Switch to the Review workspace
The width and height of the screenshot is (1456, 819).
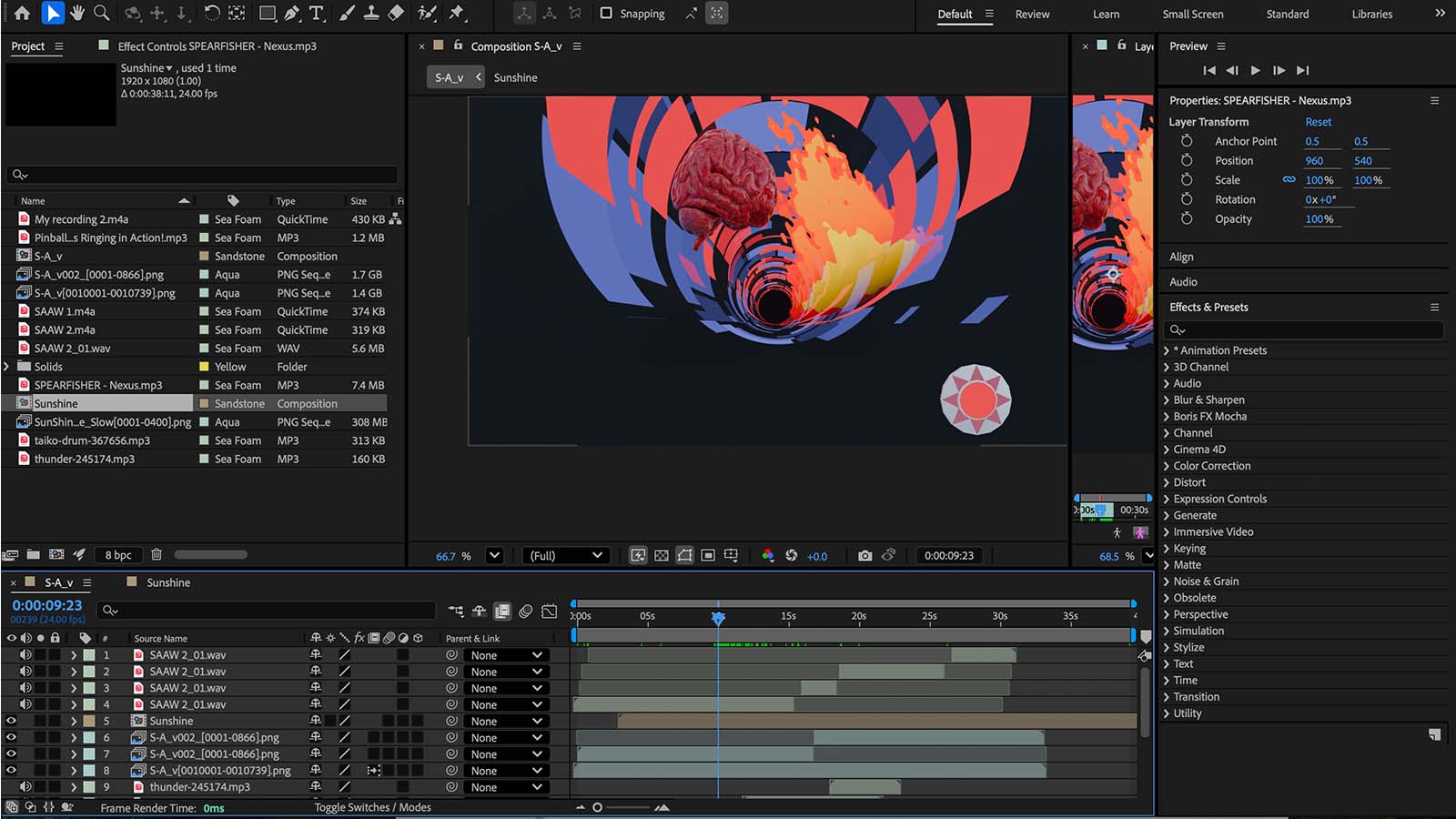pyautogui.click(x=1032, y=14)
